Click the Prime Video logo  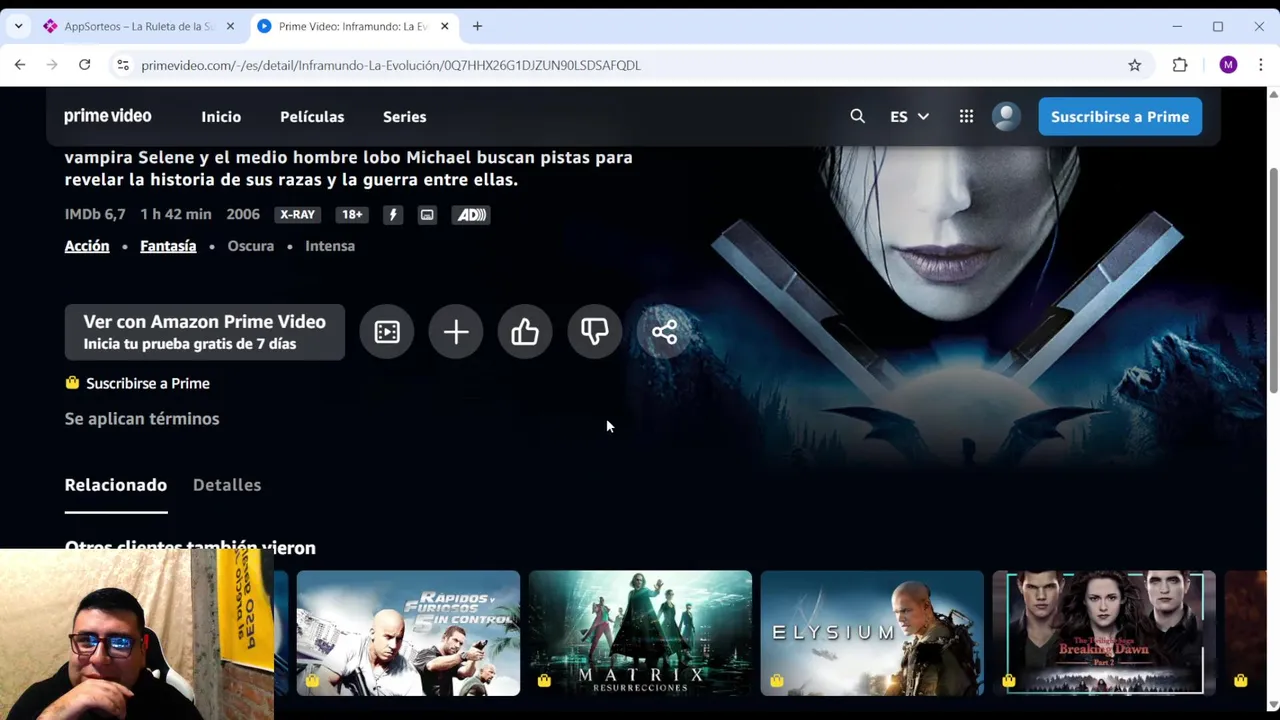click(x=108, y=116)
